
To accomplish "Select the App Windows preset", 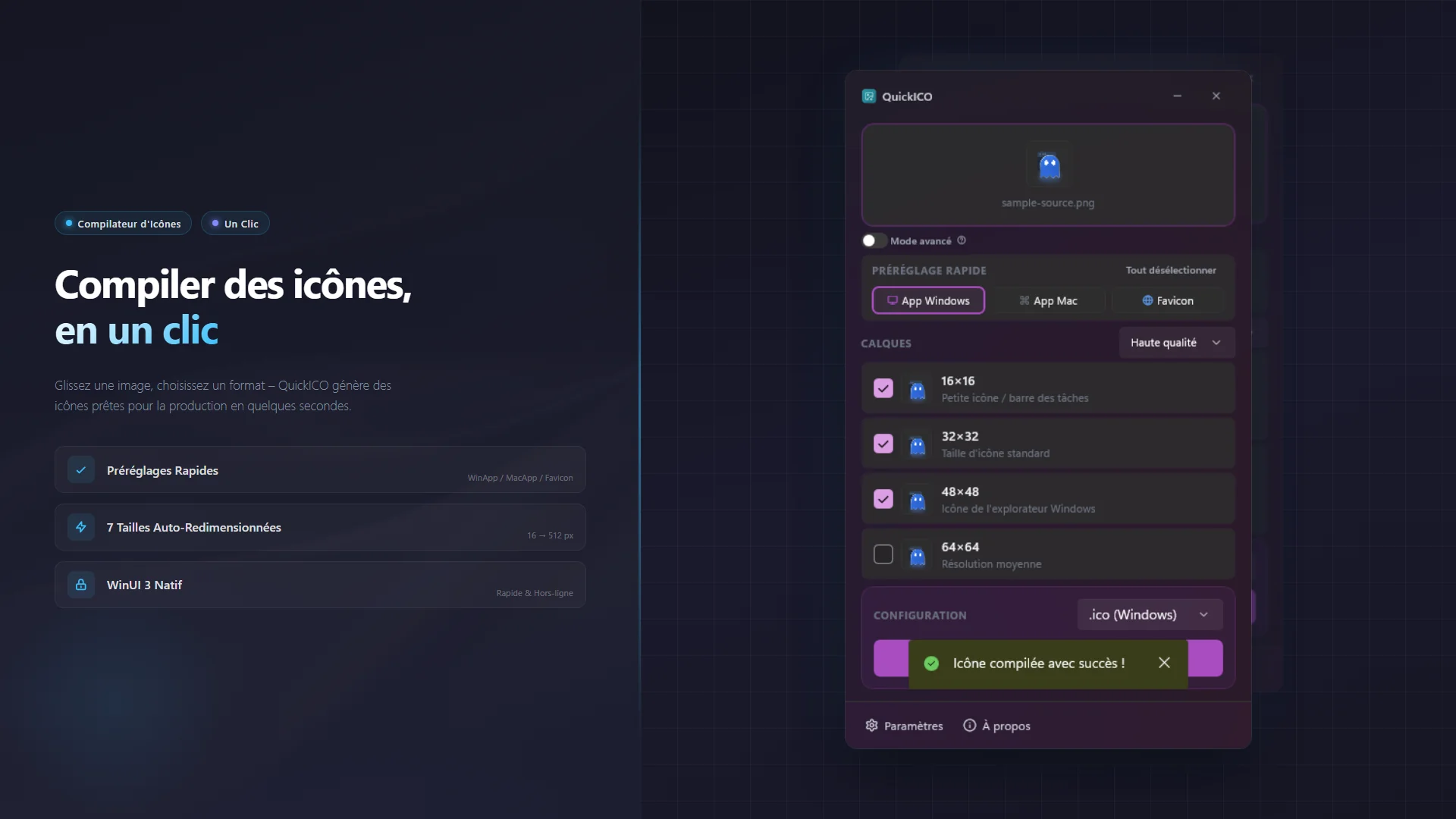I will (928, 300).
